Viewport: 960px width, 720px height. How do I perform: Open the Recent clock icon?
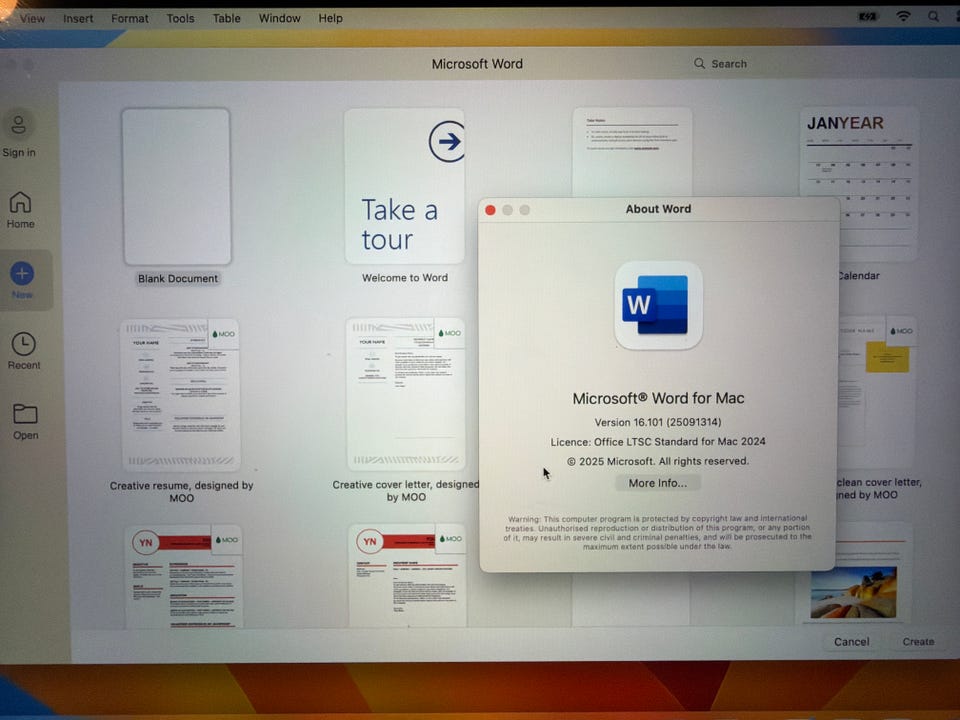23,344
